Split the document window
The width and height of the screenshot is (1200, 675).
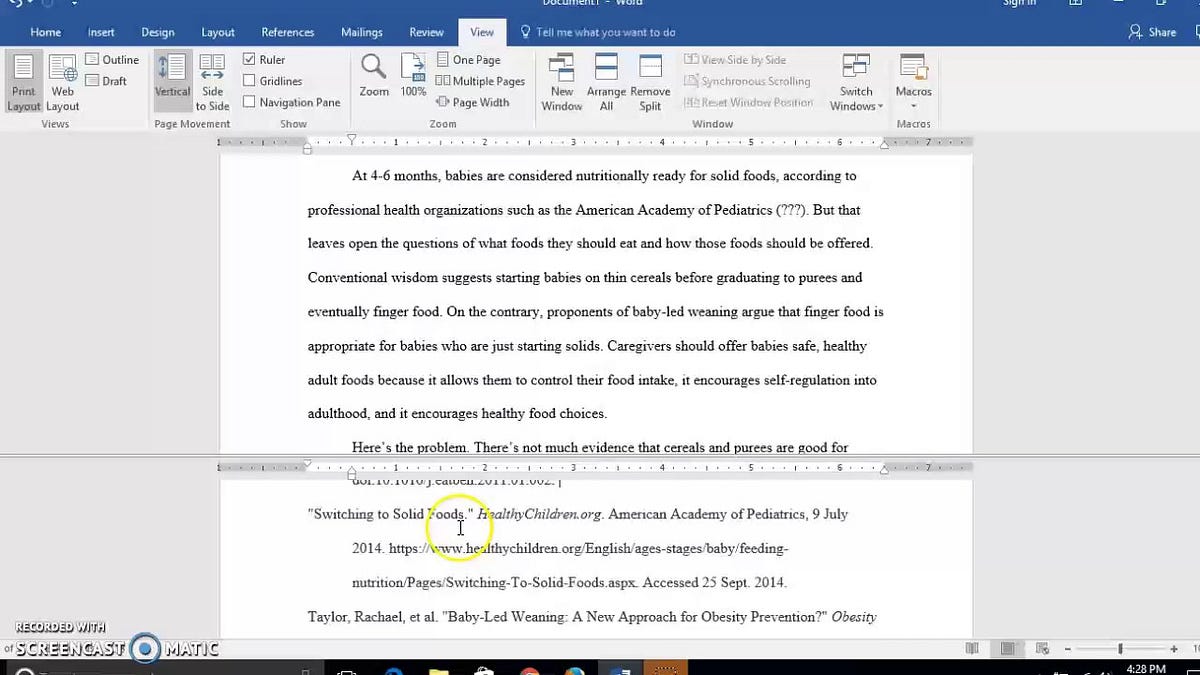pos(650,80)
